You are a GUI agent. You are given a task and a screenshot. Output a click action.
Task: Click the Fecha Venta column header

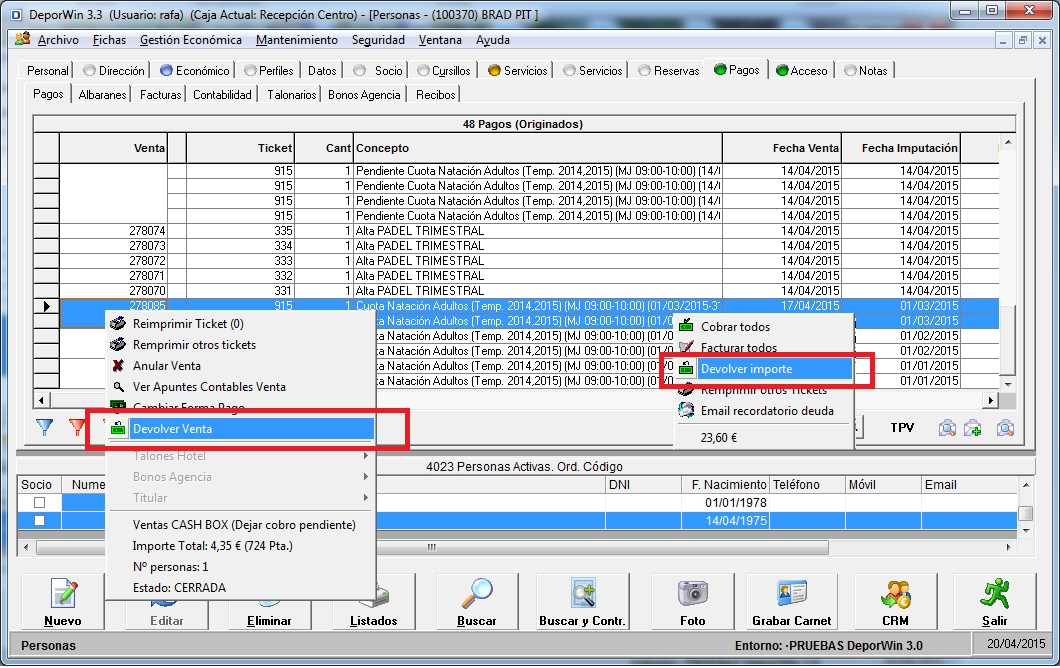(x=782, y=148)
